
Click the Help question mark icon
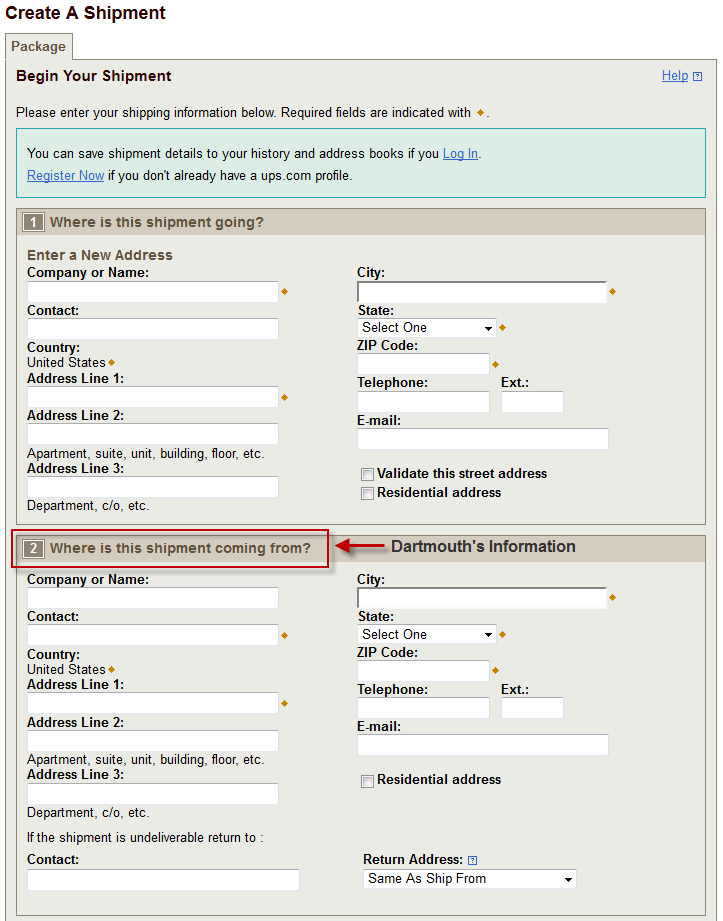[697, 76]
